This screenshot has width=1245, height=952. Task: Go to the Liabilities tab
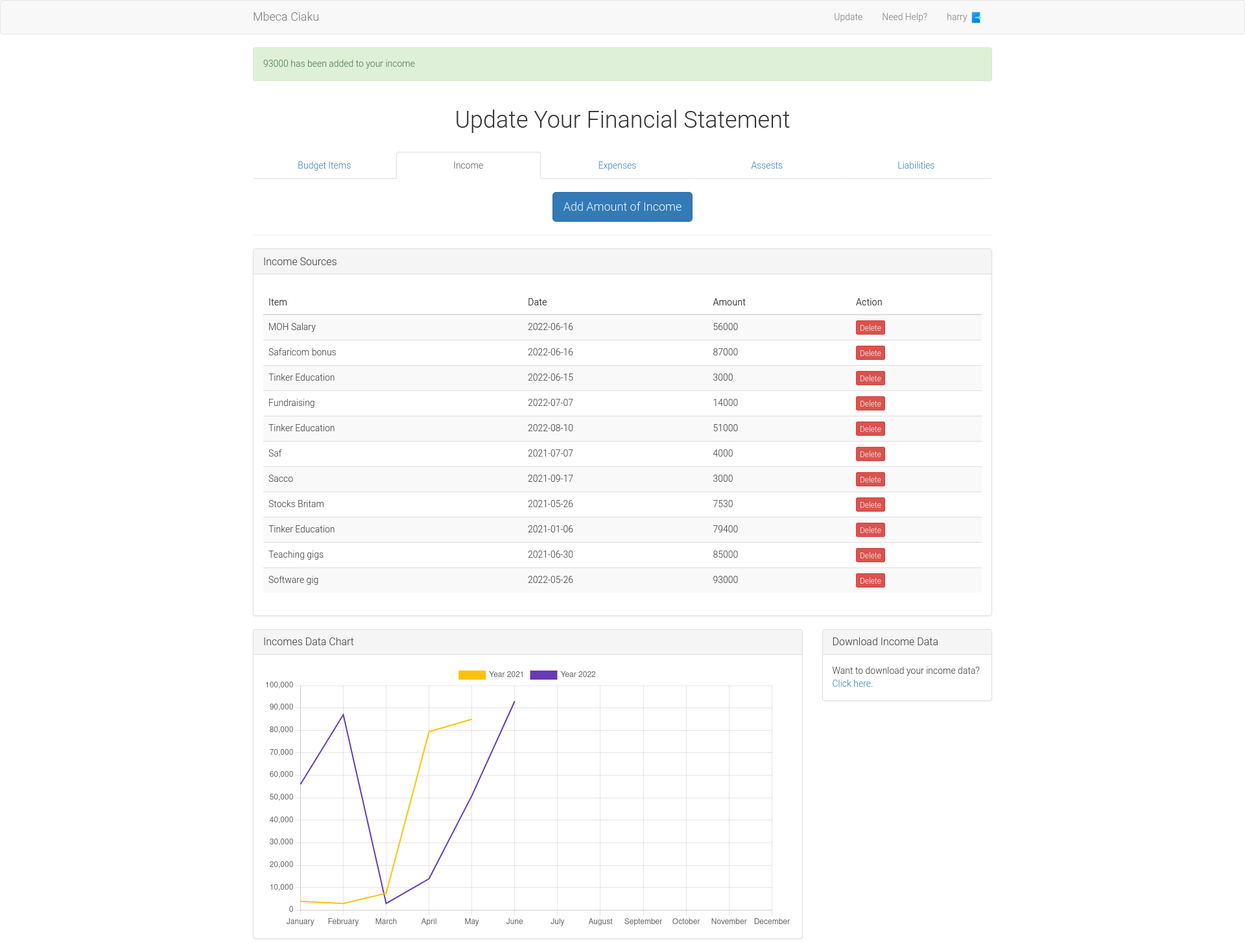pos(916,165)
